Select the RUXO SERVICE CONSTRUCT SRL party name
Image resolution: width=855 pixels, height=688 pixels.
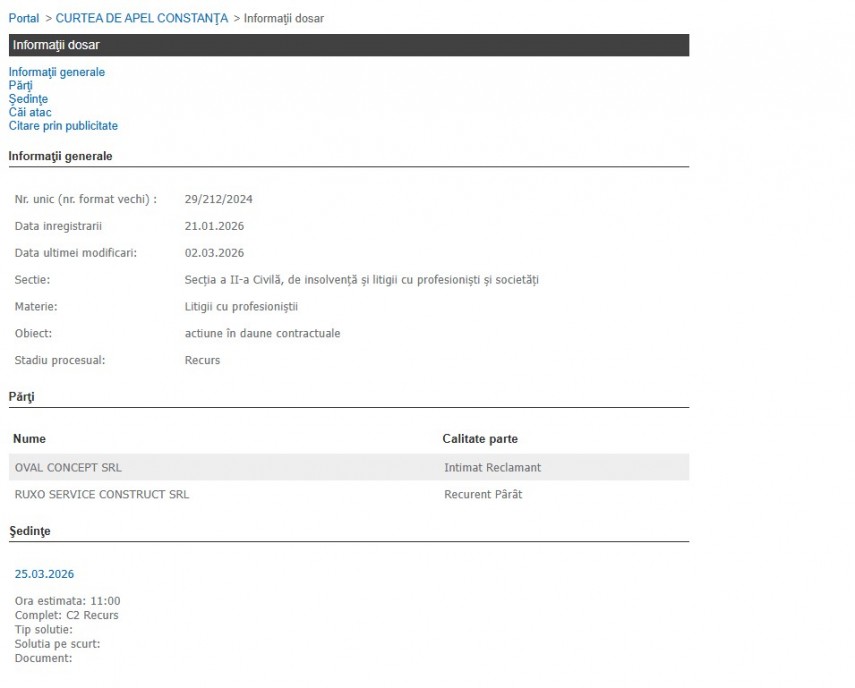click(x=101, y=494)
